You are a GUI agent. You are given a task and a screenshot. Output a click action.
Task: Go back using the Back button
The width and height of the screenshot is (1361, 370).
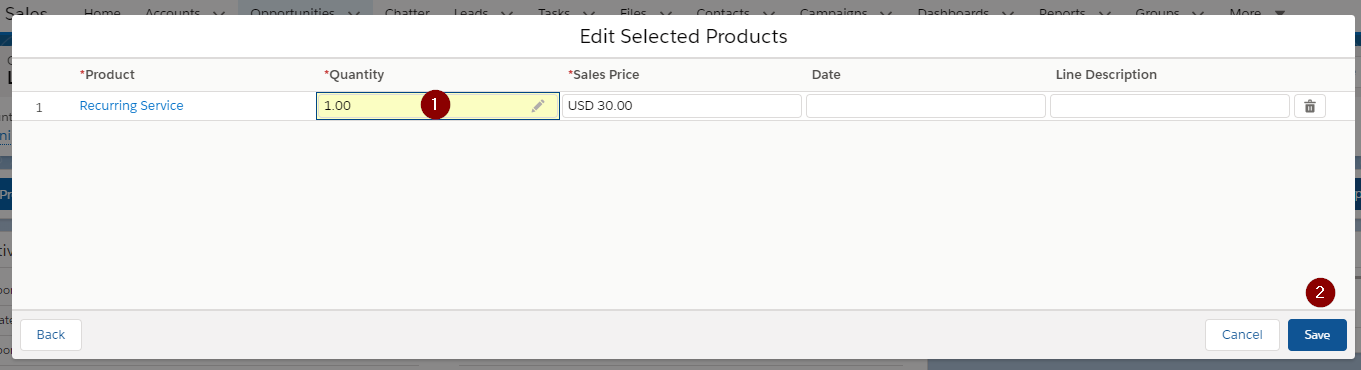(51, 335)
